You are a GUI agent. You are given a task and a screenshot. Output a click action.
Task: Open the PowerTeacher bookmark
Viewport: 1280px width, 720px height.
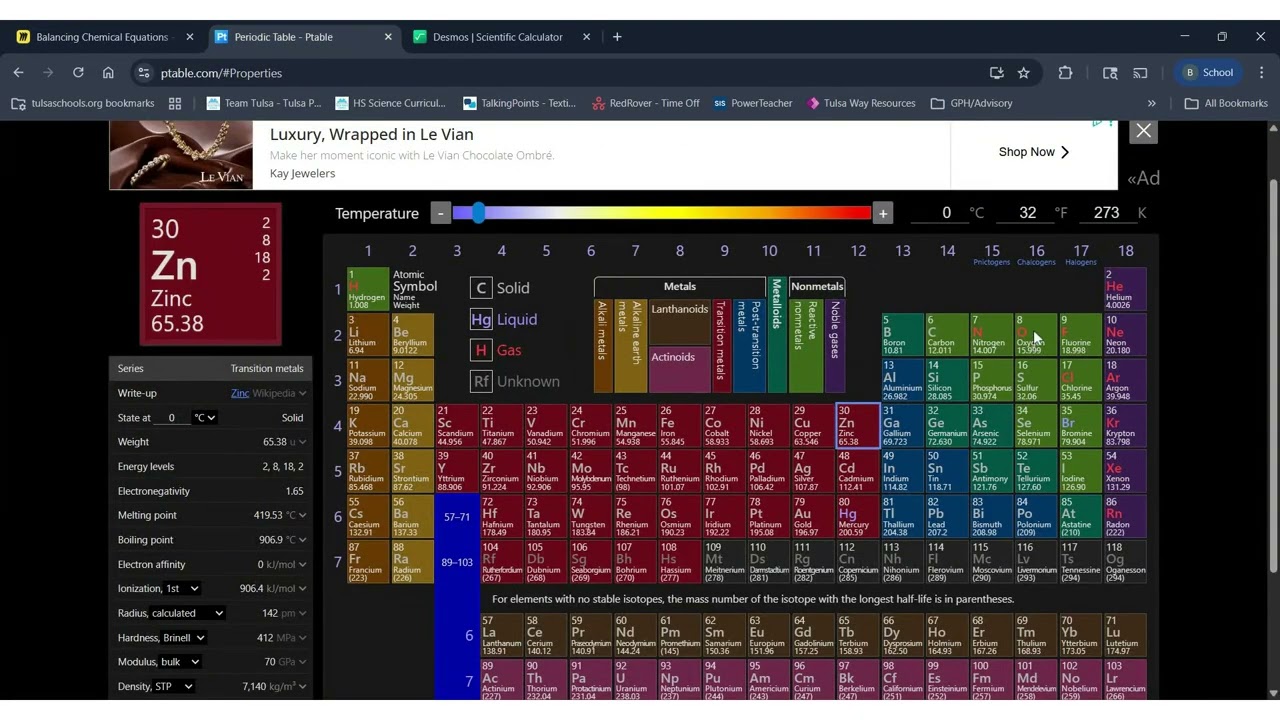pyautogui.click(x=752, y=103)
